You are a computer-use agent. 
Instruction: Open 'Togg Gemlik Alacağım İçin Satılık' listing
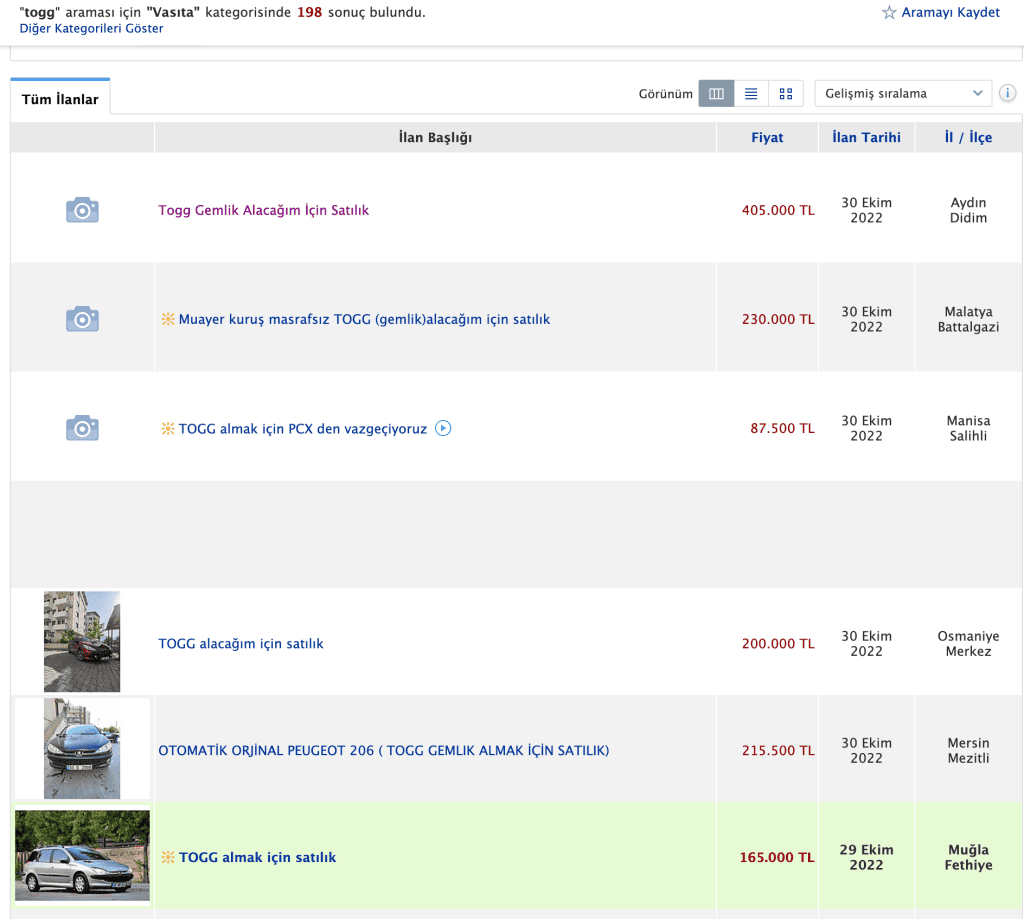click(x=263, y=211)
